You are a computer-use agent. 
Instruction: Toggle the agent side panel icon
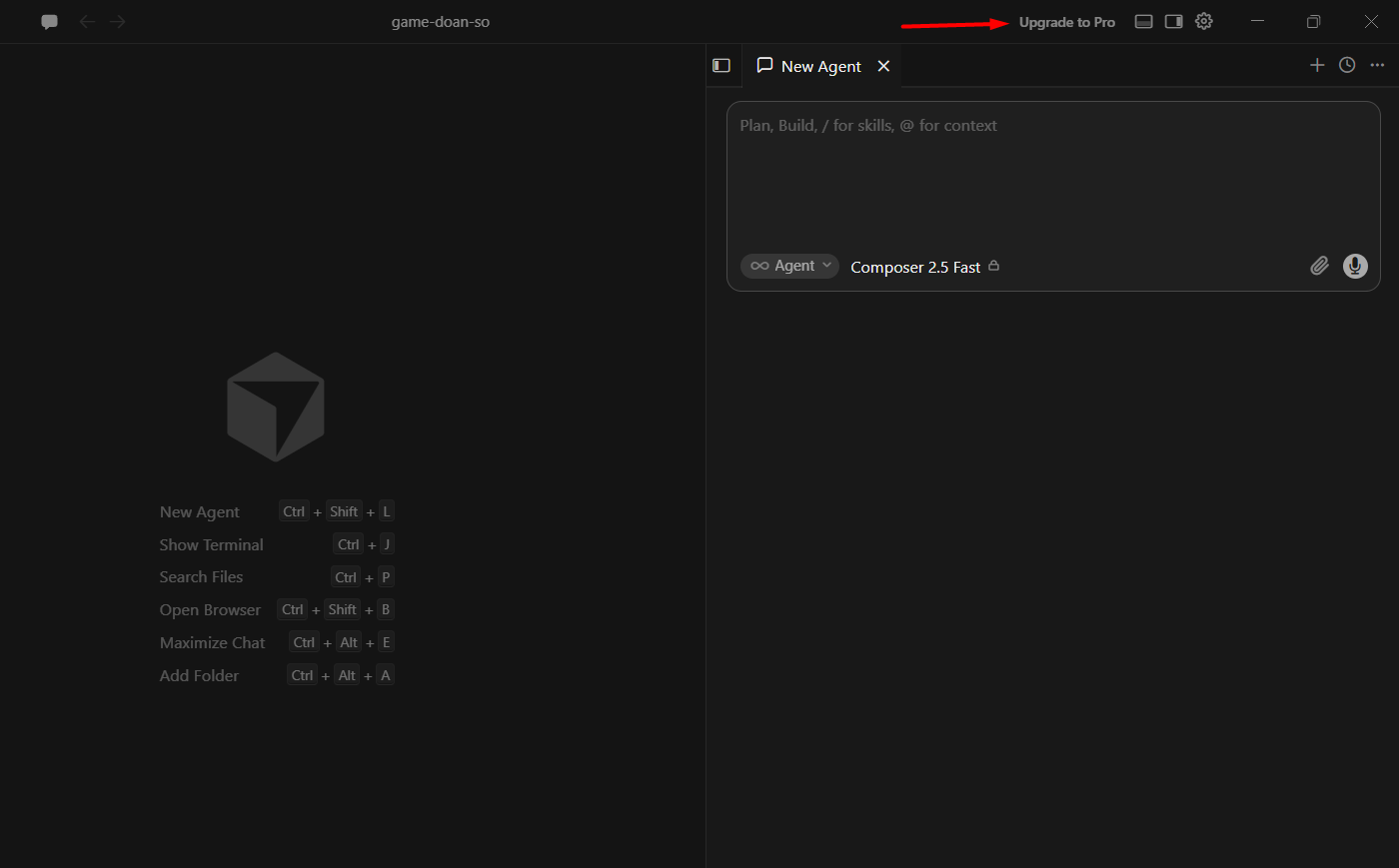point(721,66)
